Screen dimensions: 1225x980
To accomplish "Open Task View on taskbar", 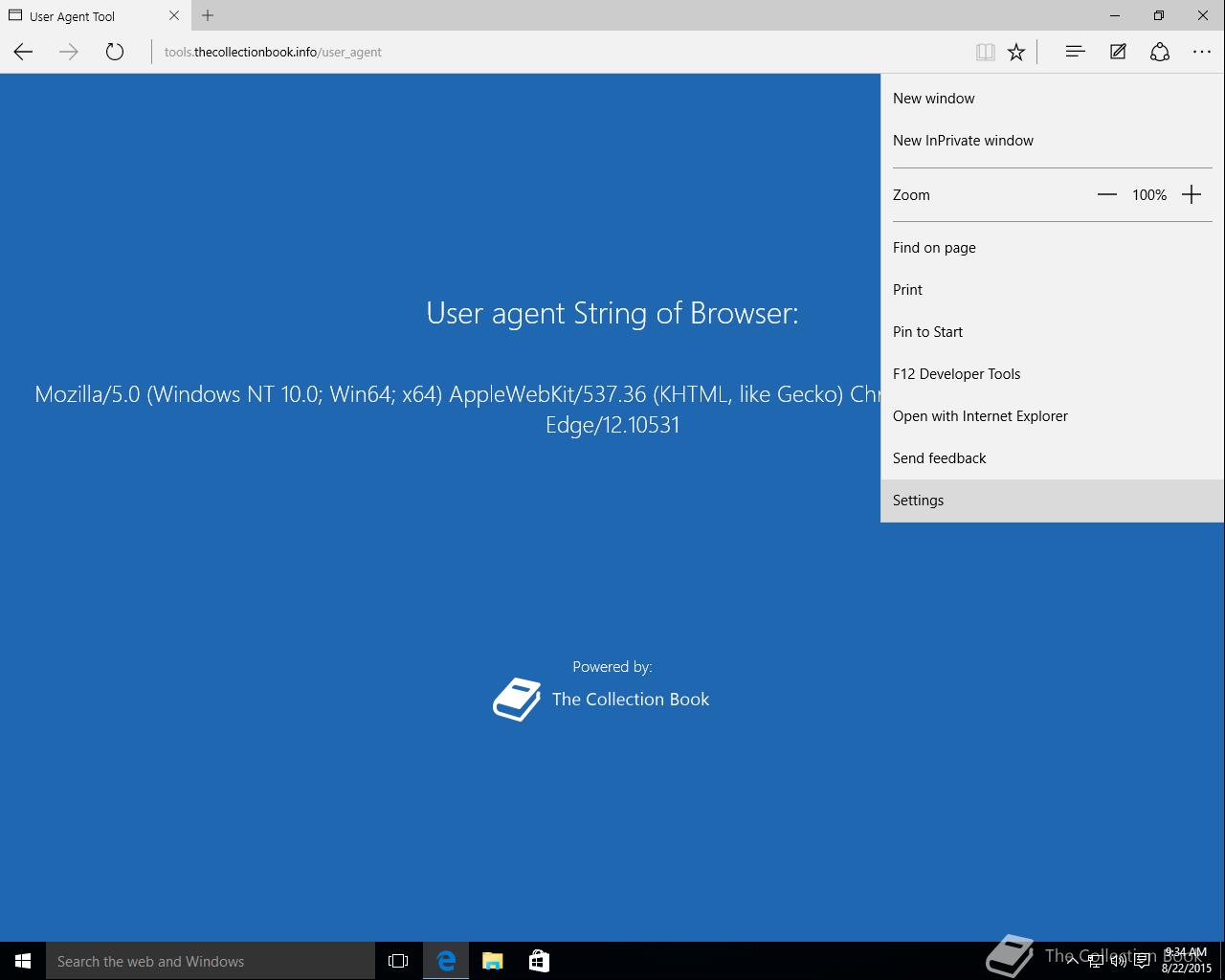I will pyautogui.click(x=398, y=961).
